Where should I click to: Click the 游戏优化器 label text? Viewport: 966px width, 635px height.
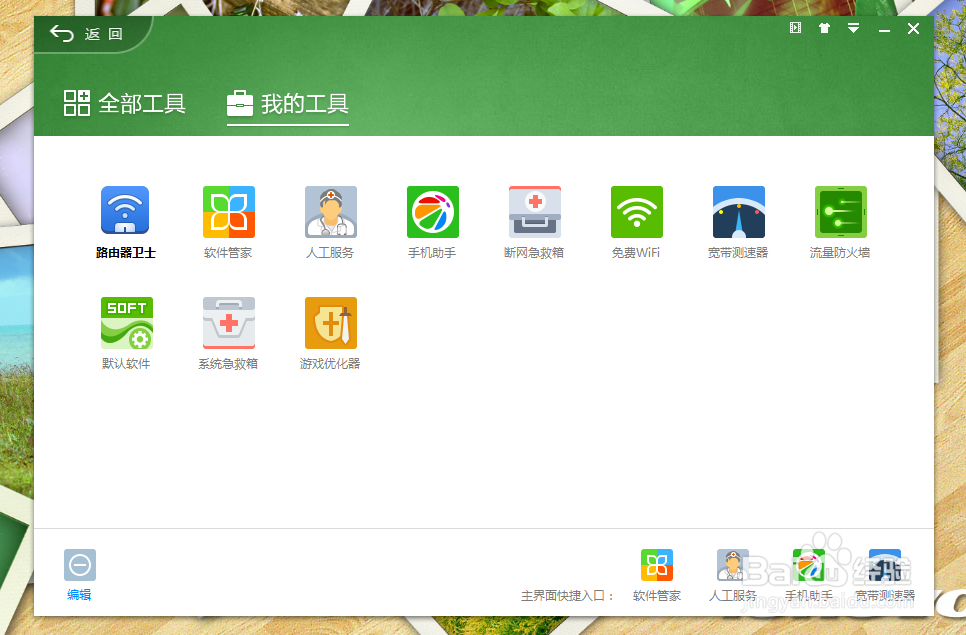(x=330, y=363)
